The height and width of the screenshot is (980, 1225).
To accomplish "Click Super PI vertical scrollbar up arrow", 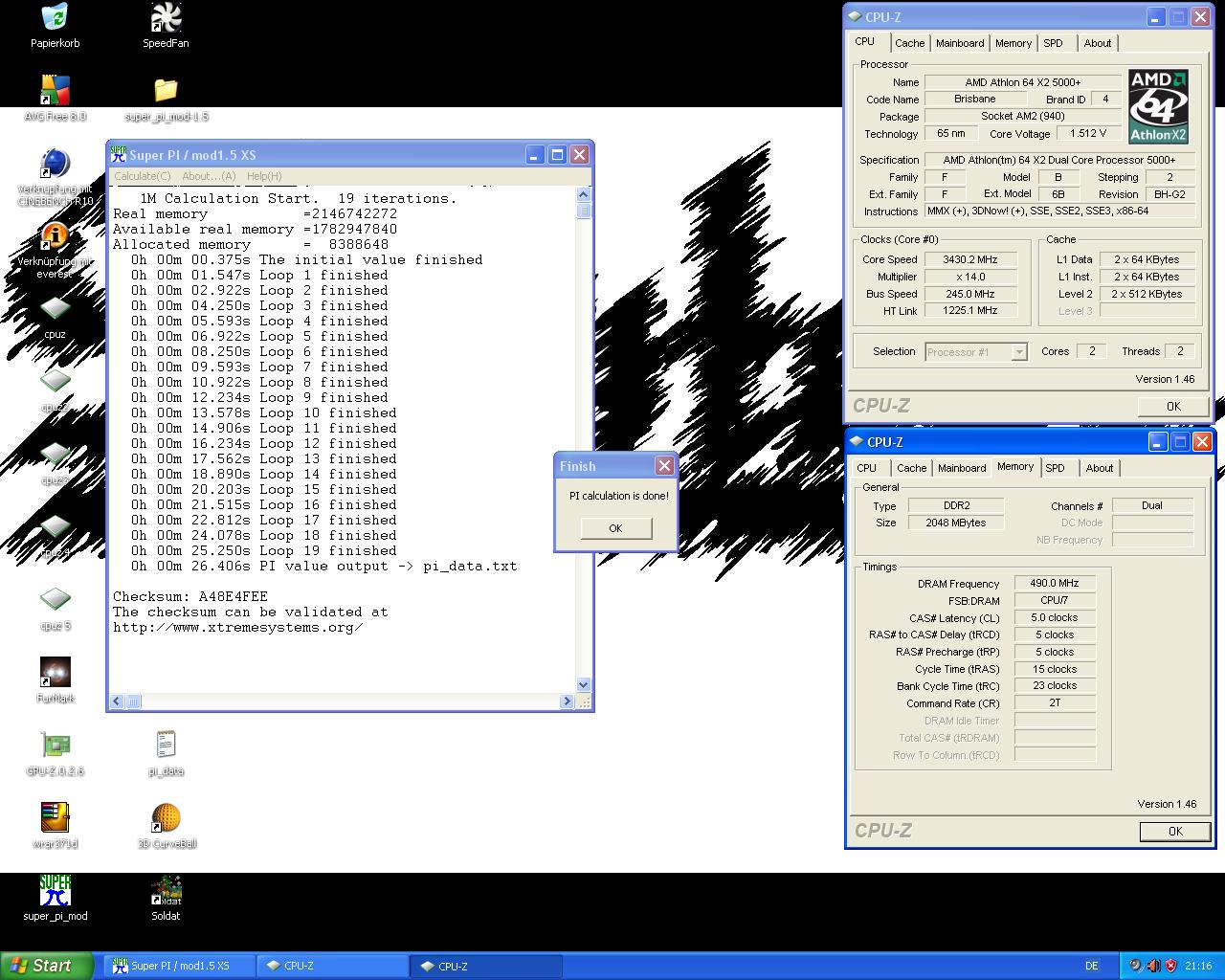I will pyautogui.click(x=584, y=194).
